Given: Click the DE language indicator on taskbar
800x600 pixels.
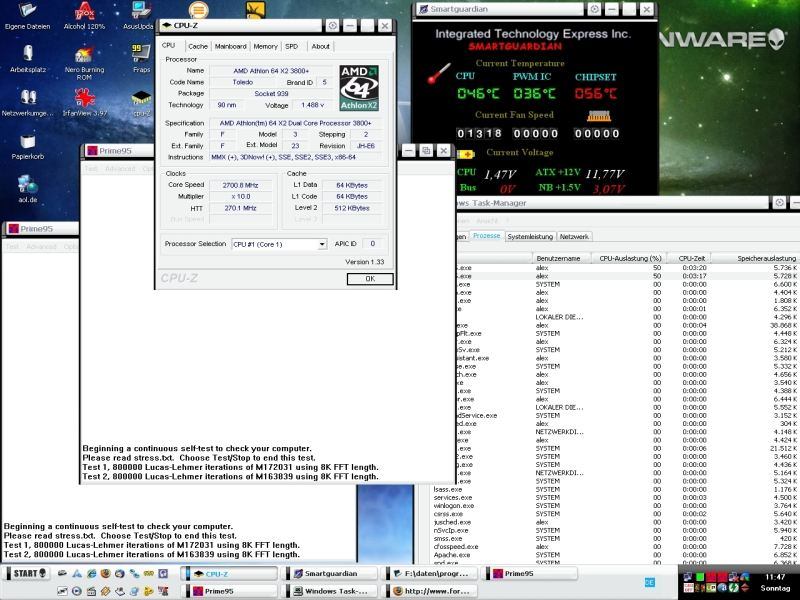Looking at the screenshot, I should (649, 582).
